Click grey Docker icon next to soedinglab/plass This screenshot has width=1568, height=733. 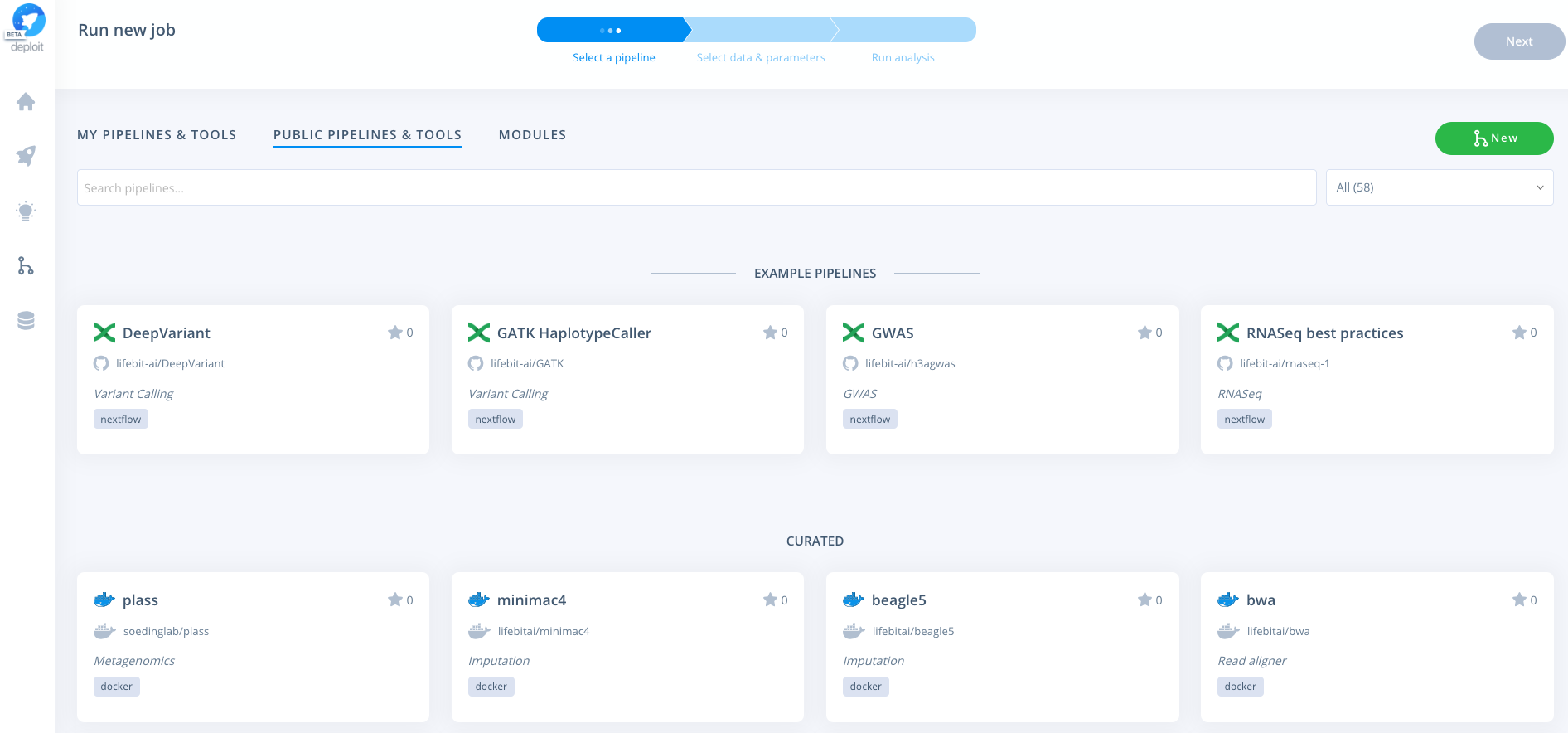coord(104,631)
